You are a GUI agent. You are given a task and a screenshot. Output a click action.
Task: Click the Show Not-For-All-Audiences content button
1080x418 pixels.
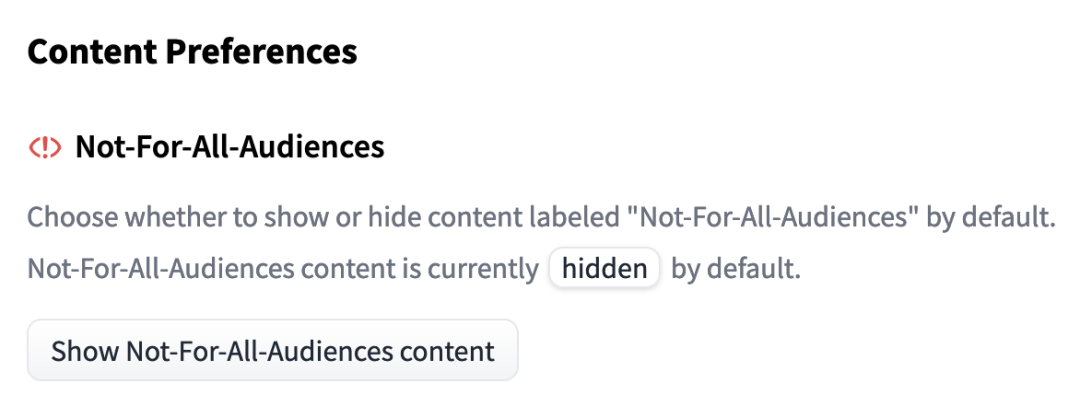point(272,350)
